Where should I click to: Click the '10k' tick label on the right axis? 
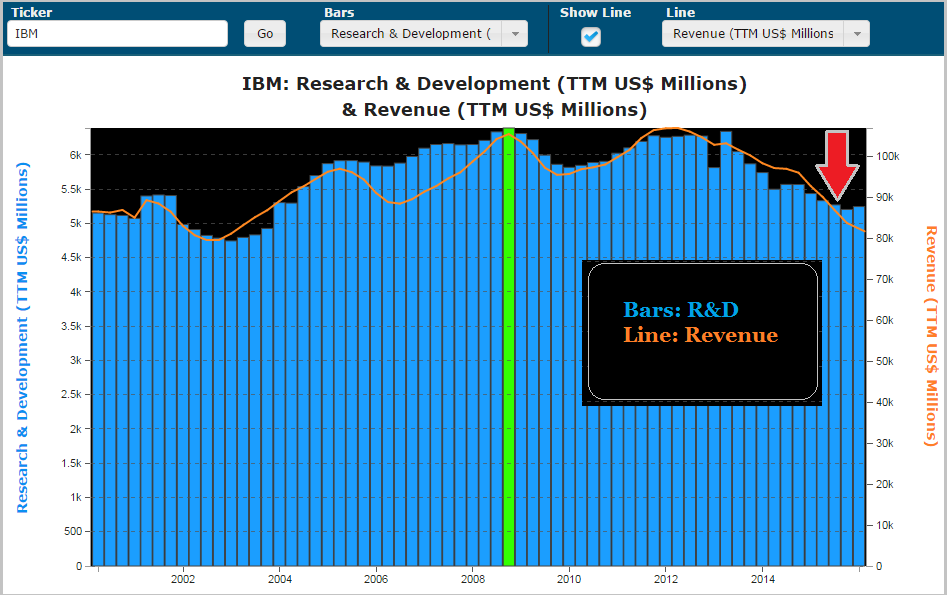pos(885,526)
